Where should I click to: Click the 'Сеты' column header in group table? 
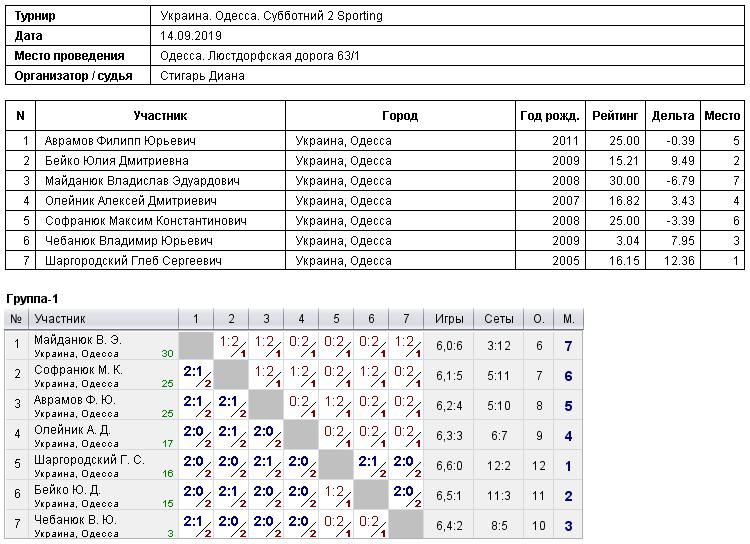click(x=498, y=319)
